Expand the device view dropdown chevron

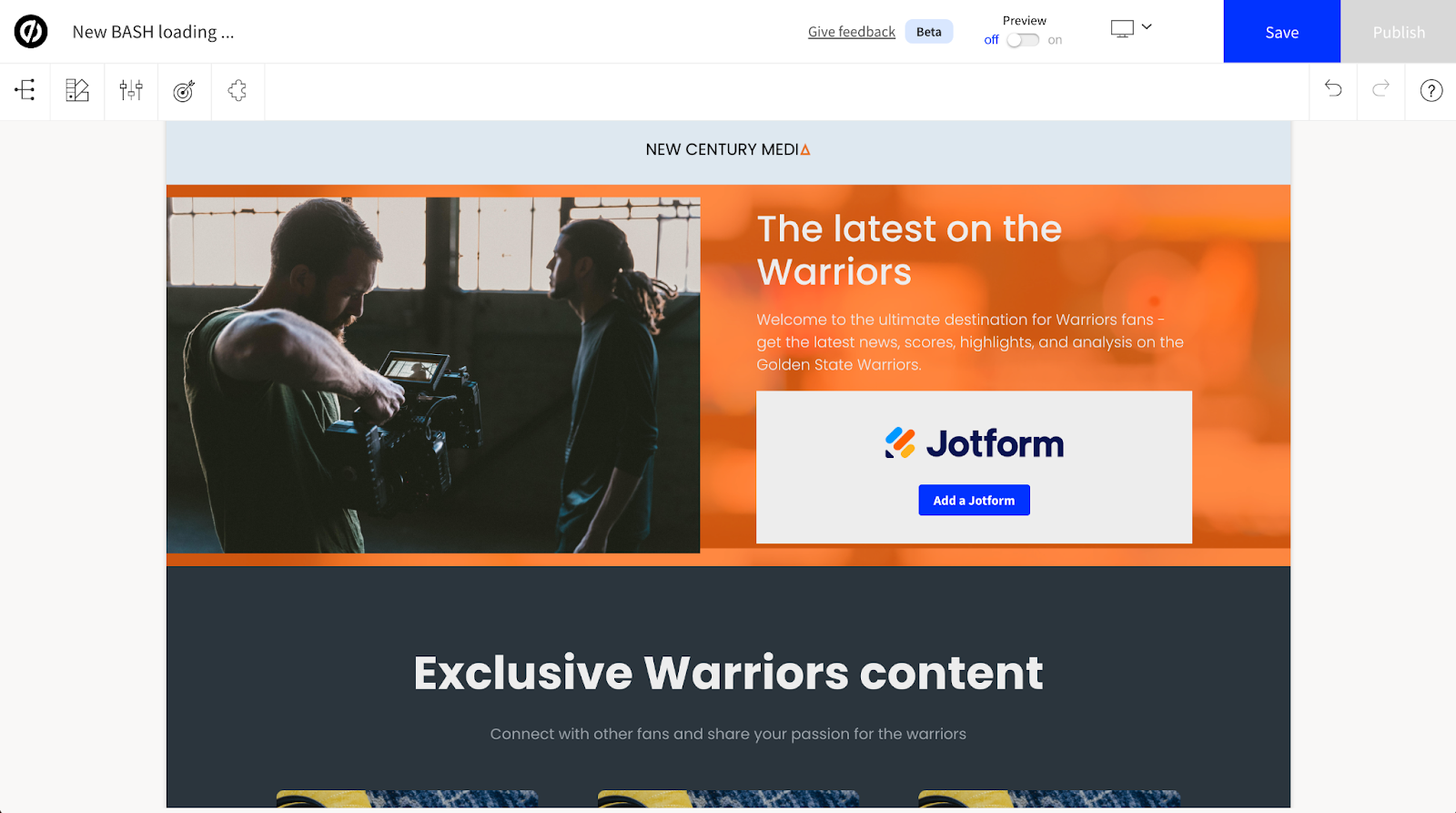point(1147,27)
